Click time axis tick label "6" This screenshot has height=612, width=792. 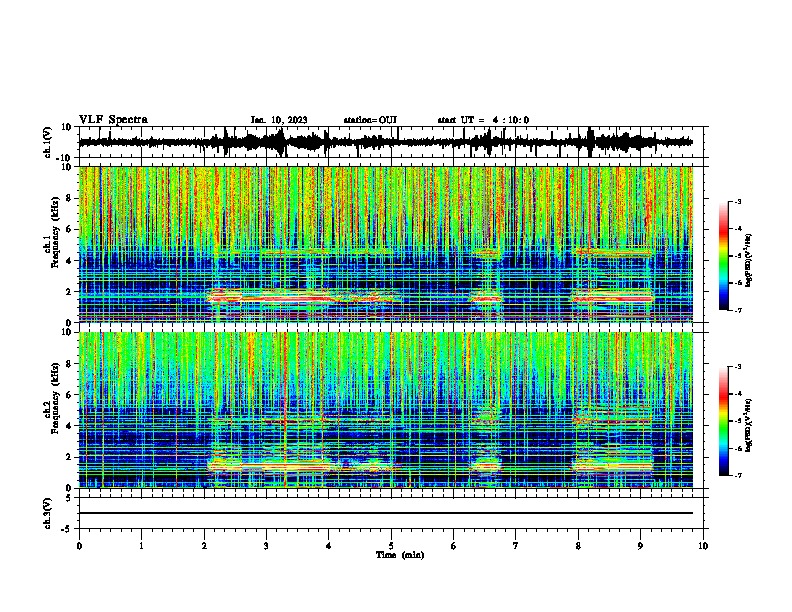pos(454,546)
